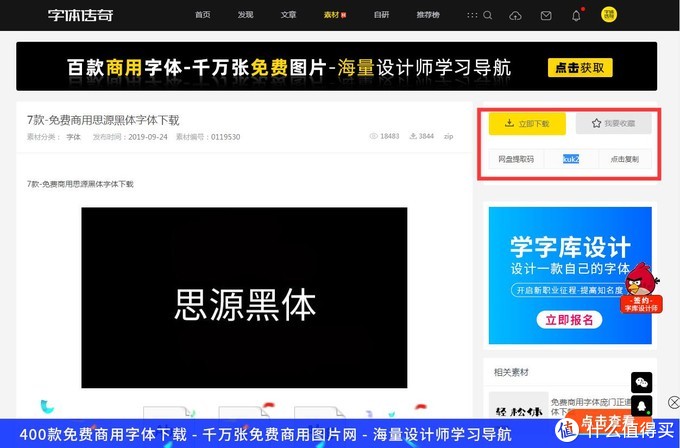Screen dimensions: 680x448
Task: Open the notification bell icon
Action: coord(576,15)
